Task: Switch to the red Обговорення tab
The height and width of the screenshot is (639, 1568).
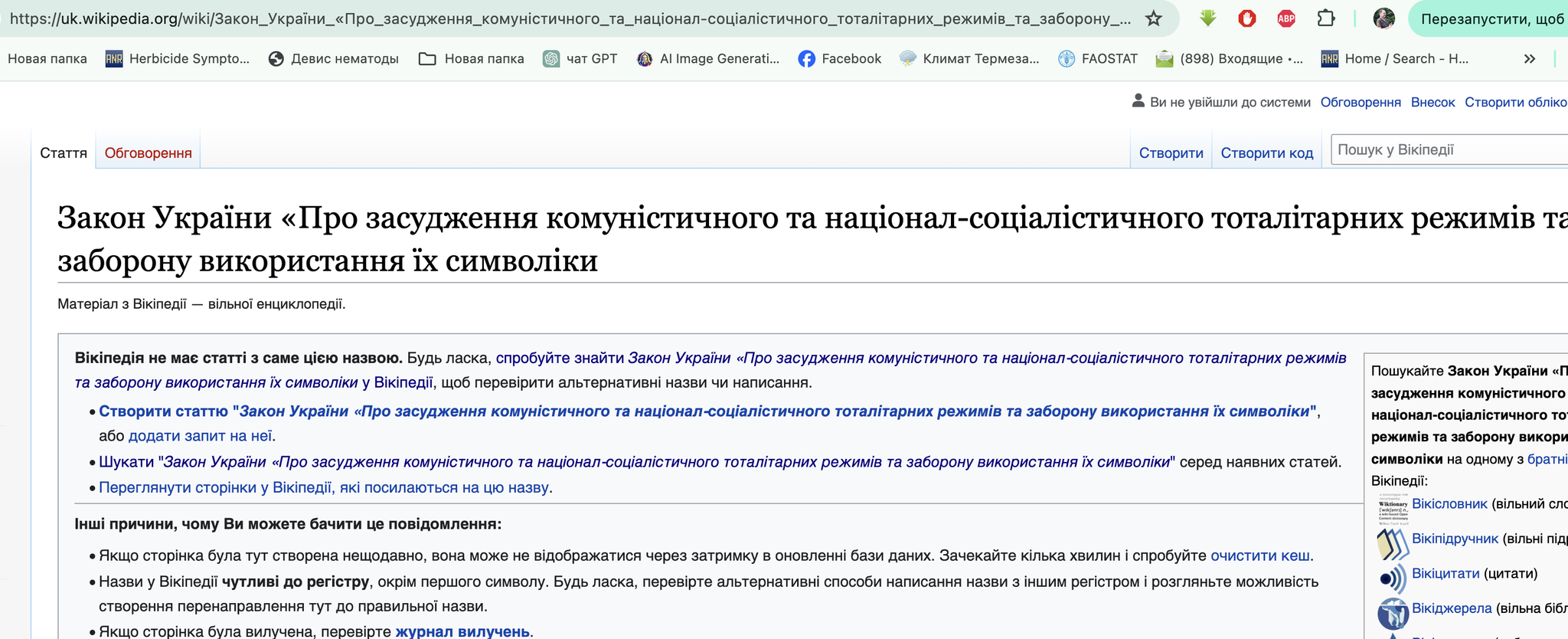Action: pyautogui.click(x=148, y=153)
